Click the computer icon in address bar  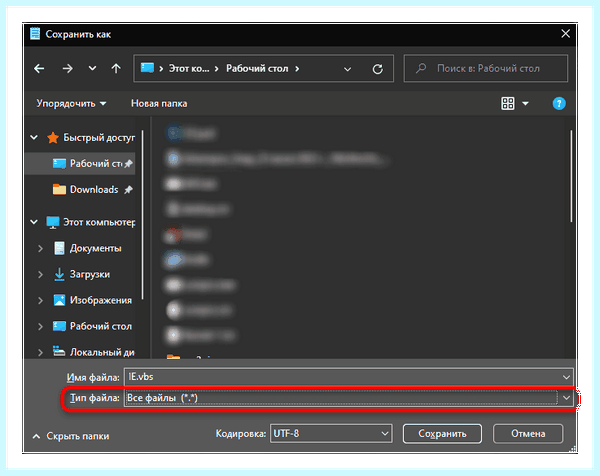point(147,68)
